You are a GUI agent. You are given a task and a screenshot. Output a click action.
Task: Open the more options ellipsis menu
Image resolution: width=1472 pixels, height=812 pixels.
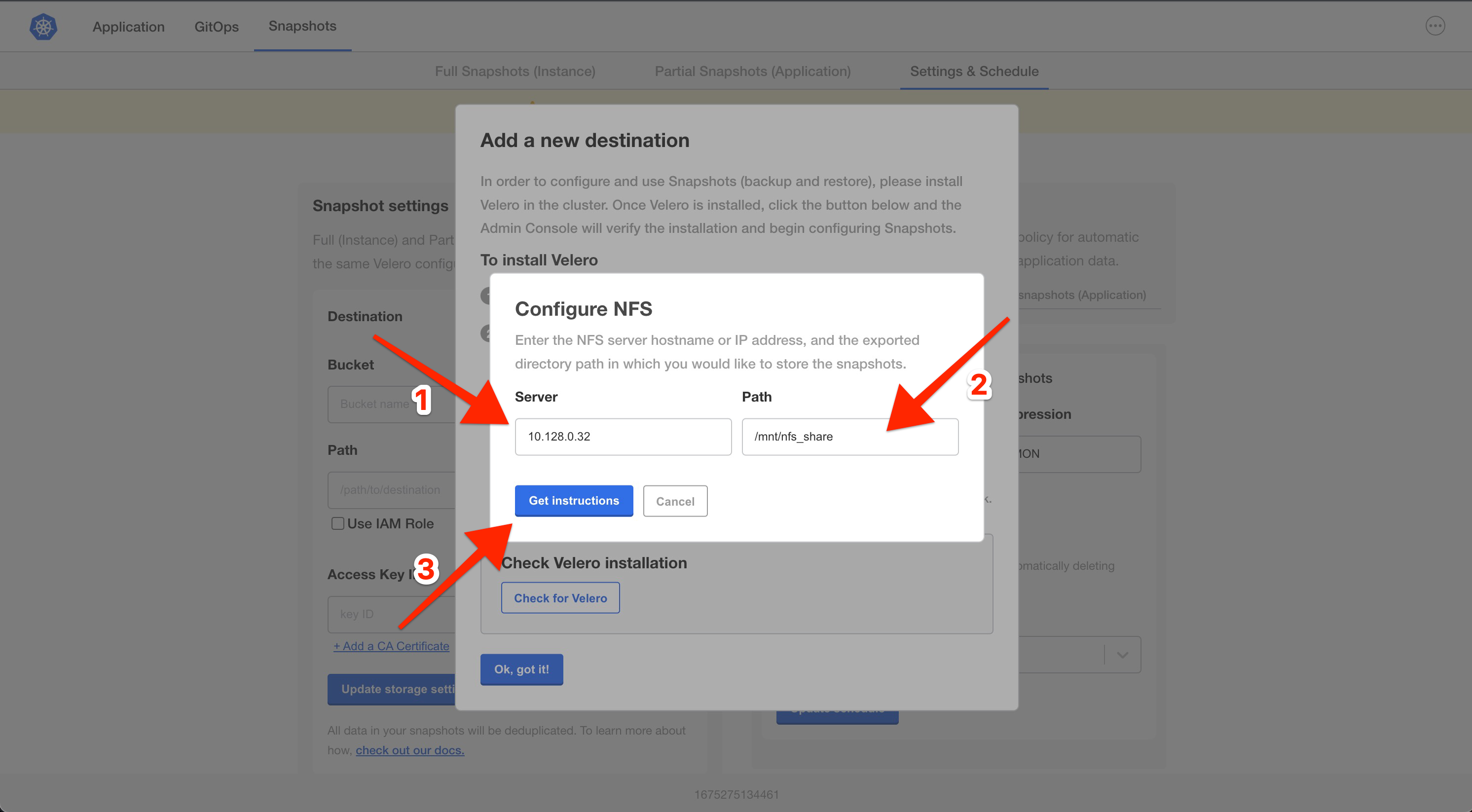tap(1435, 26)
